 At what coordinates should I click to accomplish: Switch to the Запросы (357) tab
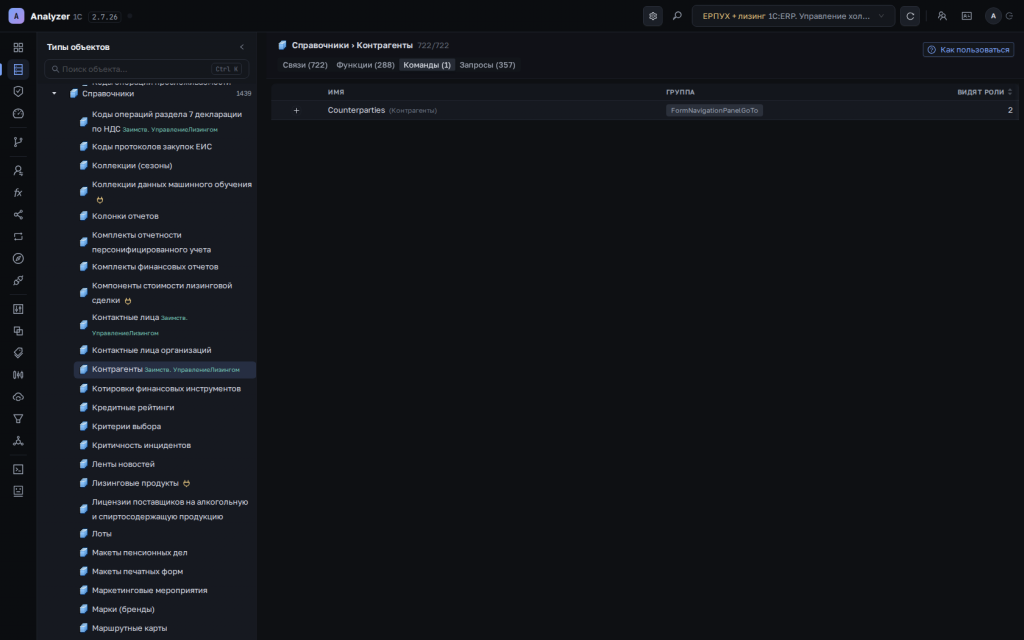click(x=487, y=65)
